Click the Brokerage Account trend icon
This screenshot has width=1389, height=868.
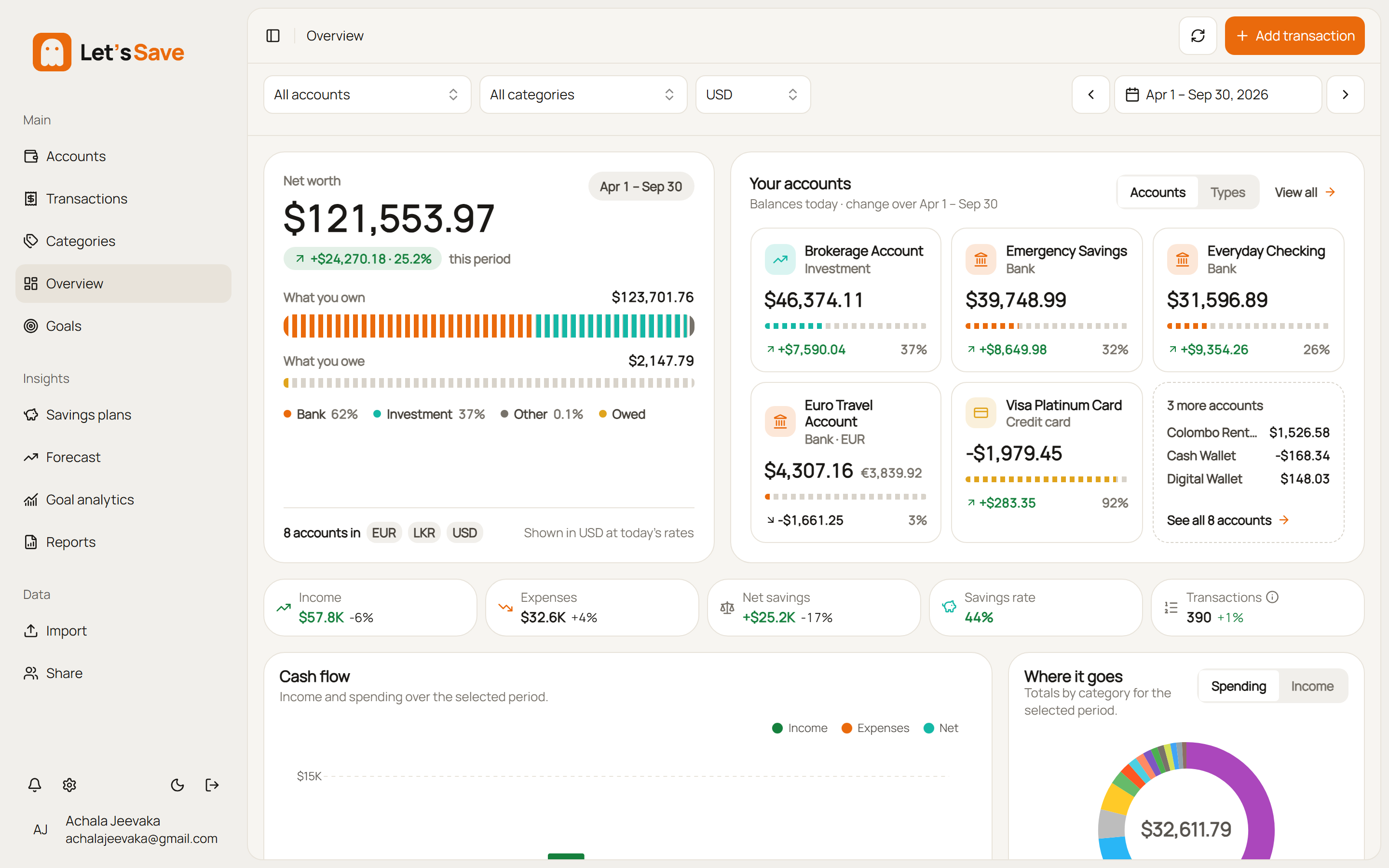click(x=780, y=259)
